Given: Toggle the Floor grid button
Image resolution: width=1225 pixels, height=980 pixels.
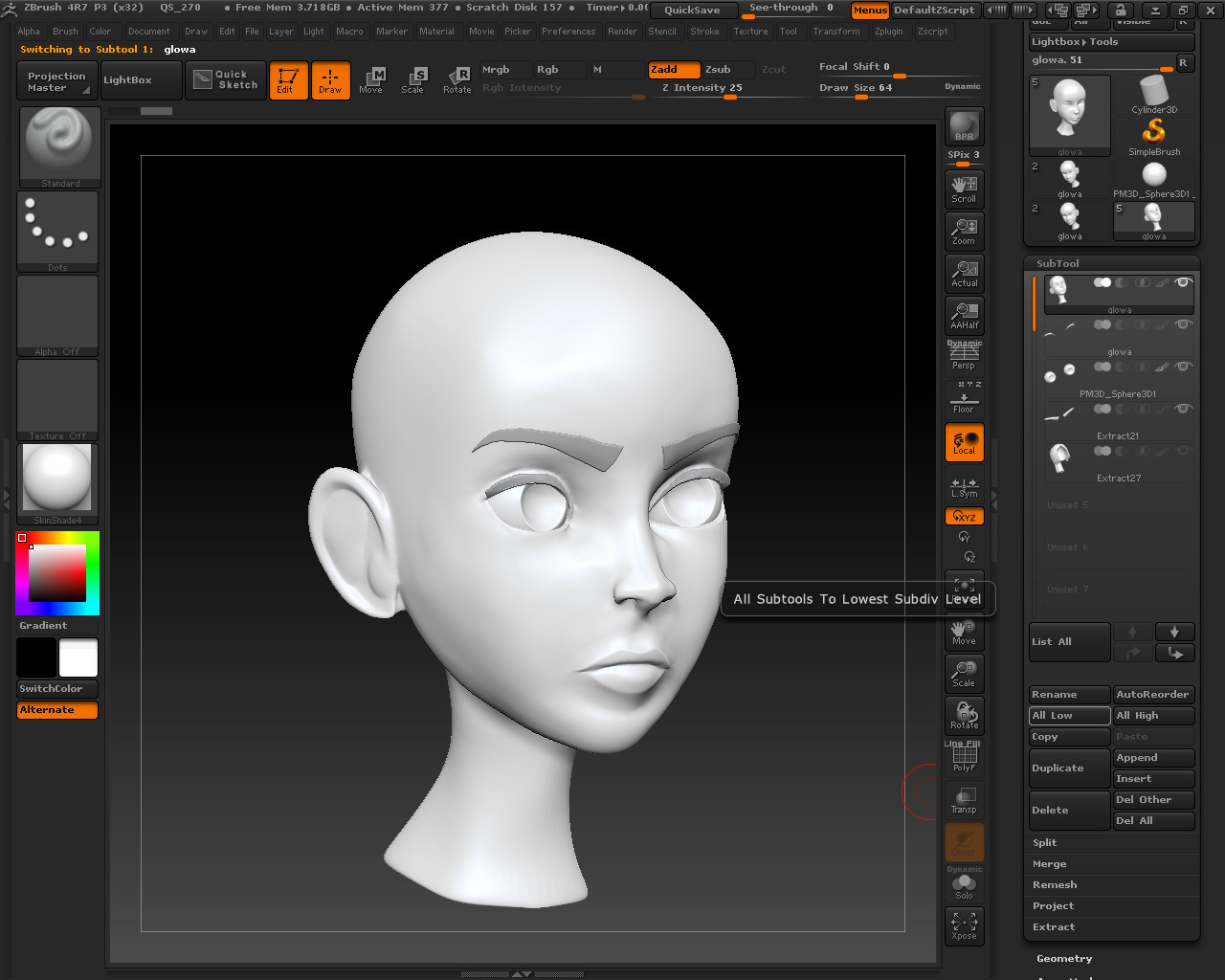Looking at the screenshot, I should 964,400.
